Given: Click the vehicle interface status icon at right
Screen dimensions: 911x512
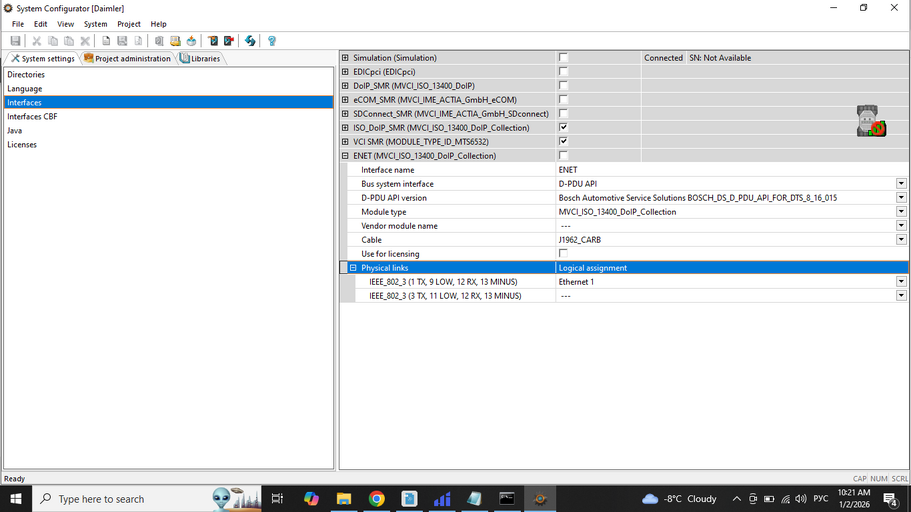Looking at the screenshot, I should pyautogui.click(x=871, y=121).
